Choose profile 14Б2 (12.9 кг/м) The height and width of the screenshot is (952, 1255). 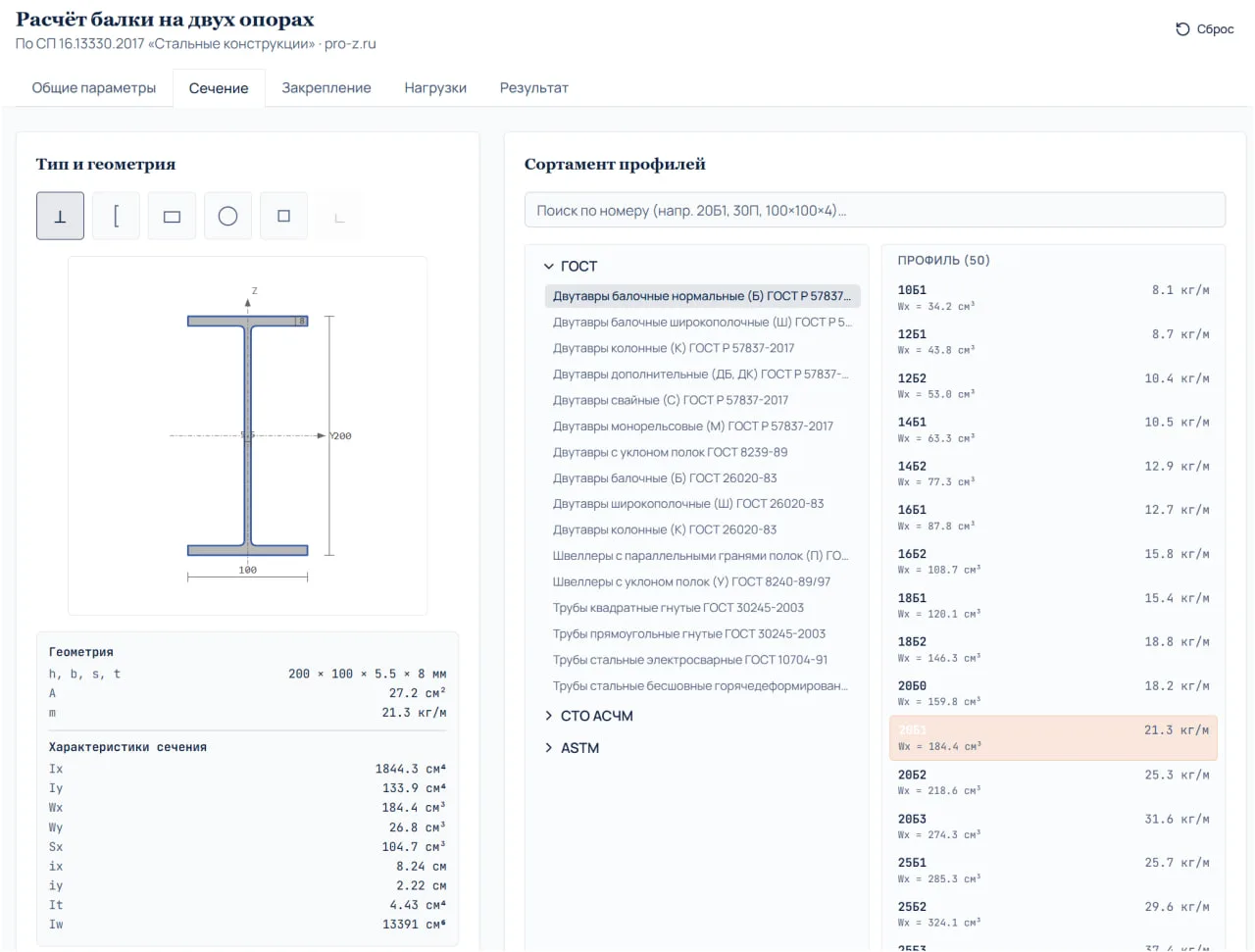(1053, 474)
